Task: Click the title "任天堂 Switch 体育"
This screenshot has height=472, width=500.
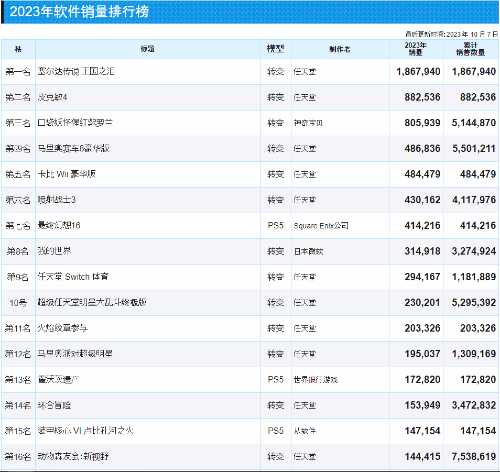Action: click(x=73, y=277)
